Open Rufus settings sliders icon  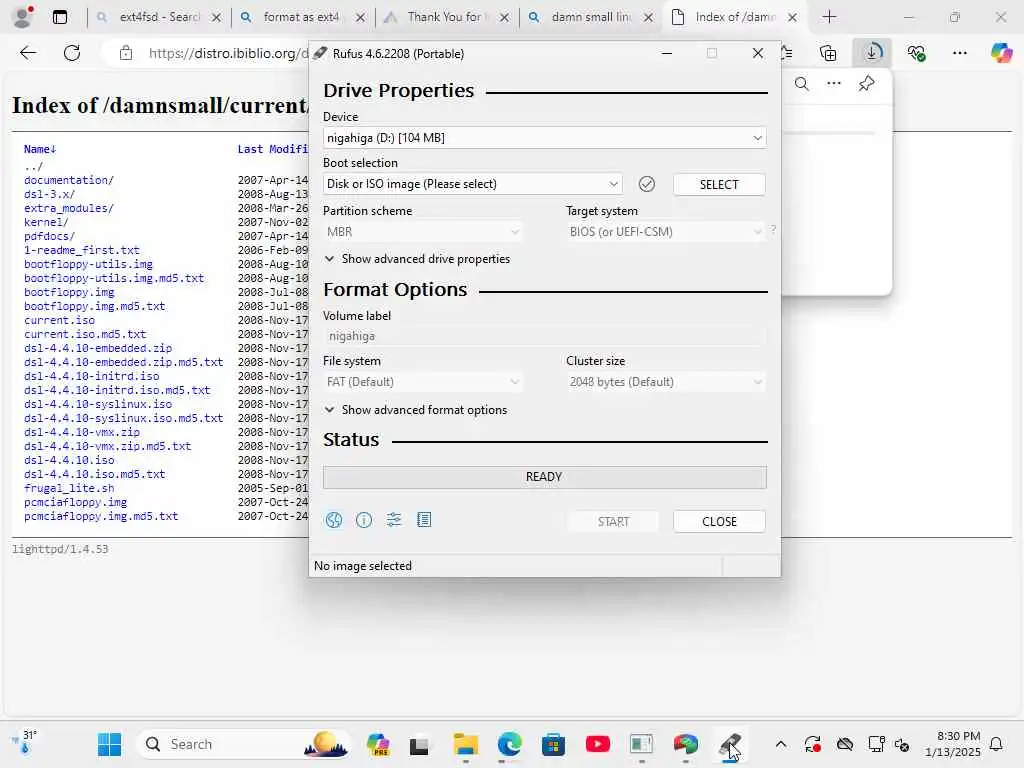click(394, 520)
